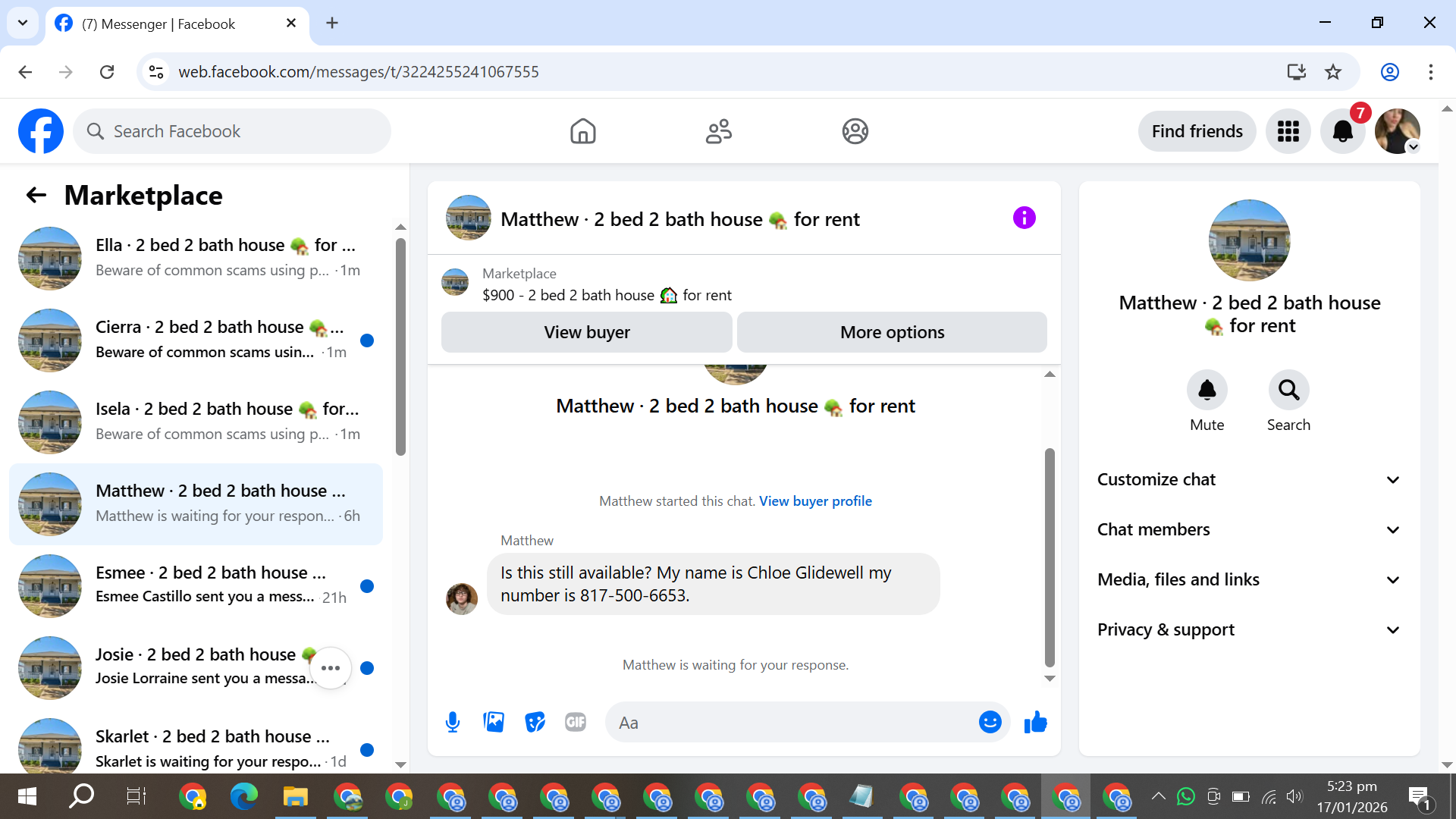This screenshot has width=1456, height=819.
Task: Open the Facebook menu grid icon
Action: click(1288, 131)
